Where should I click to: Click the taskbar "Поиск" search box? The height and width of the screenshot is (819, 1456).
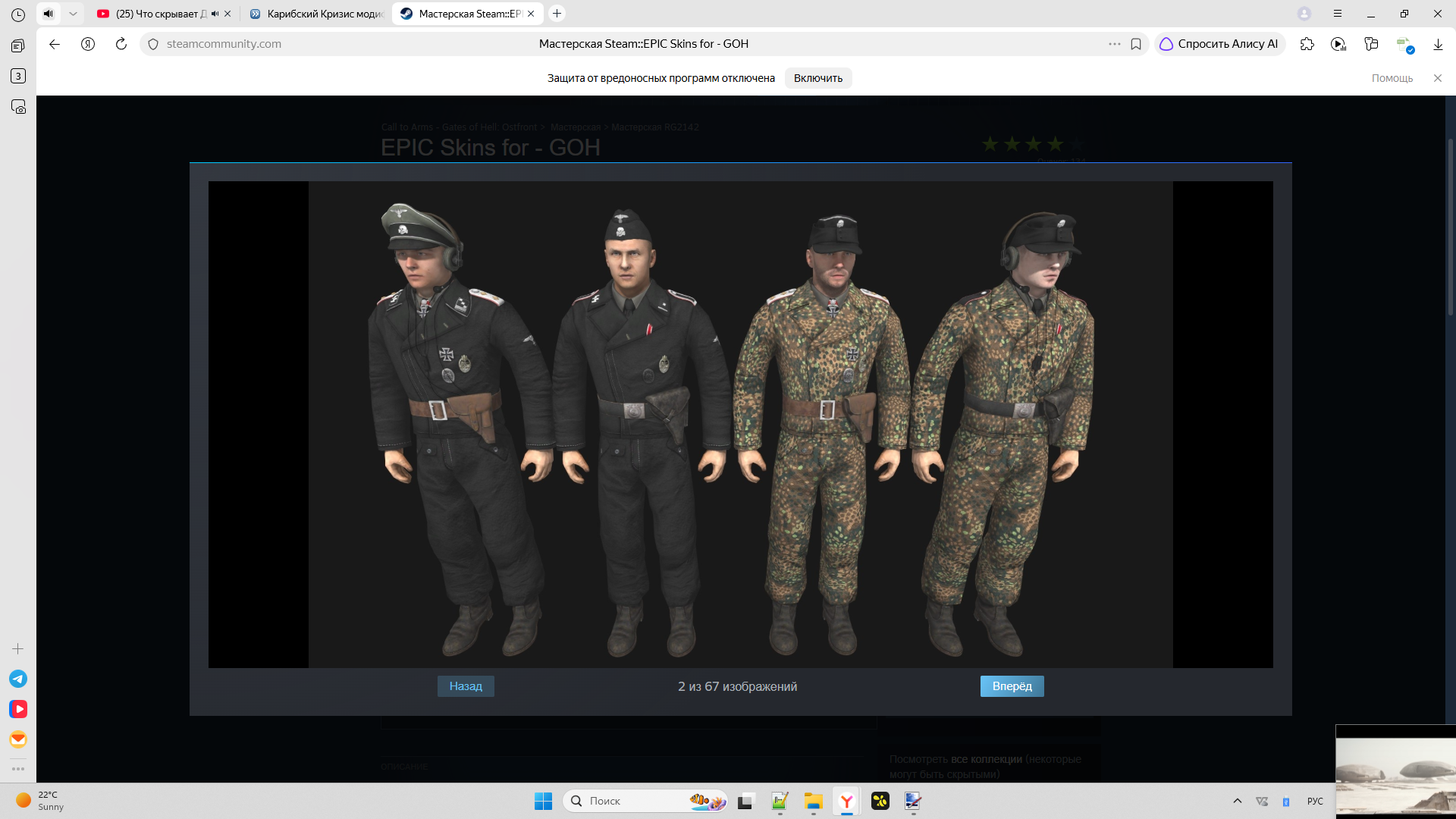[x=645, y=801]
